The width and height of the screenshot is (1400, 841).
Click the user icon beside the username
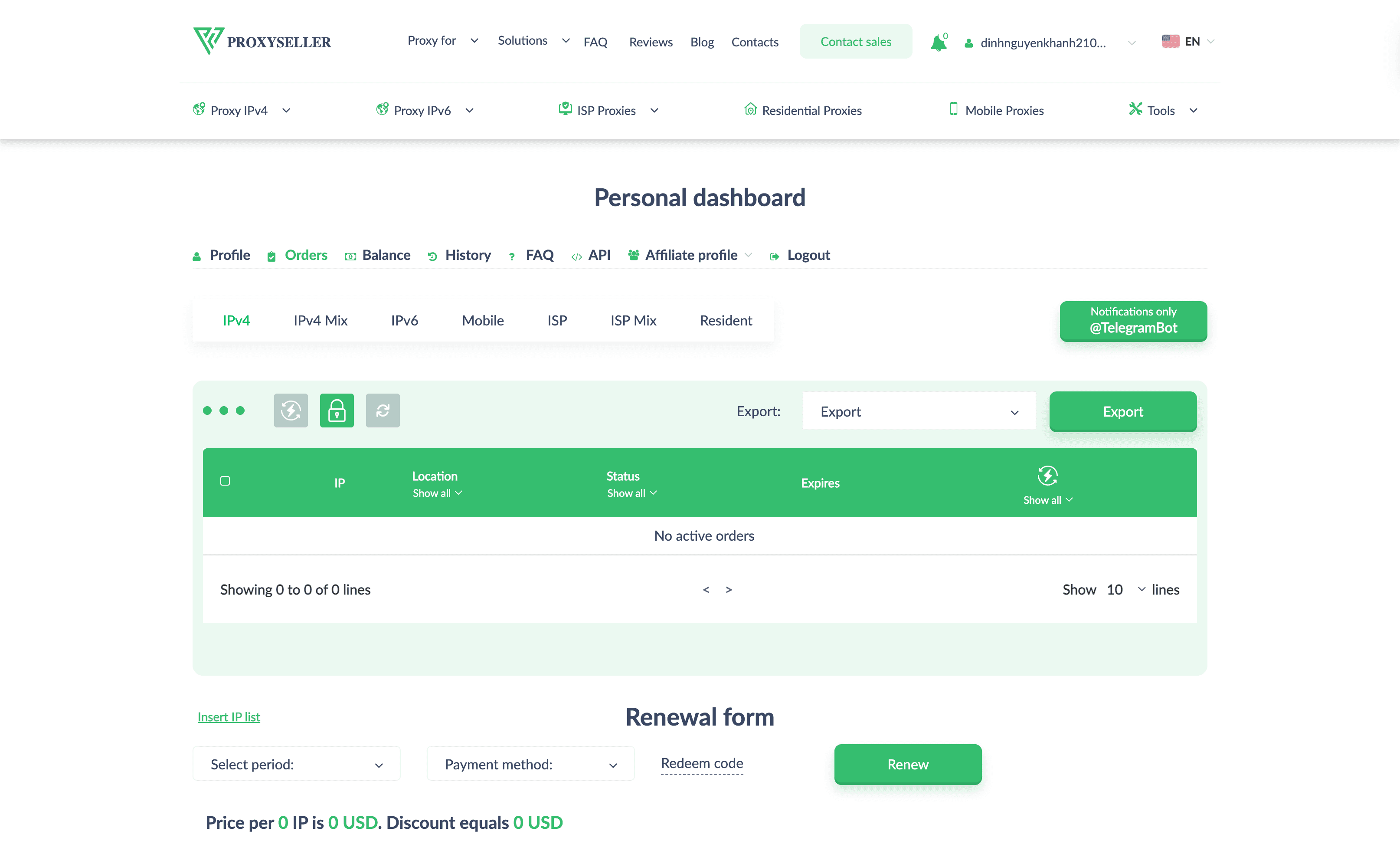click(x=968, y=43)
